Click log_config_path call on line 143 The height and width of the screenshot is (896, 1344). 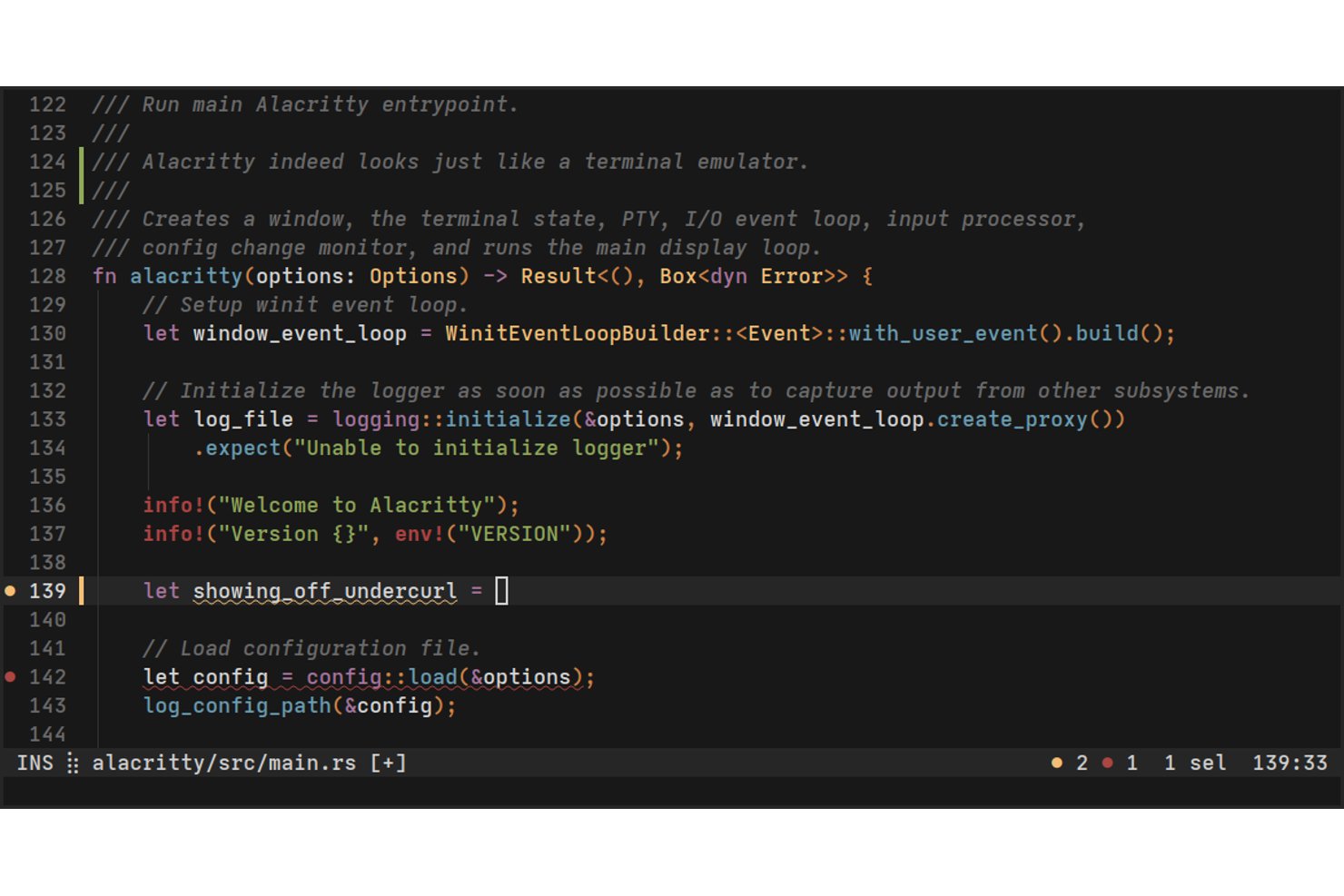237,706
